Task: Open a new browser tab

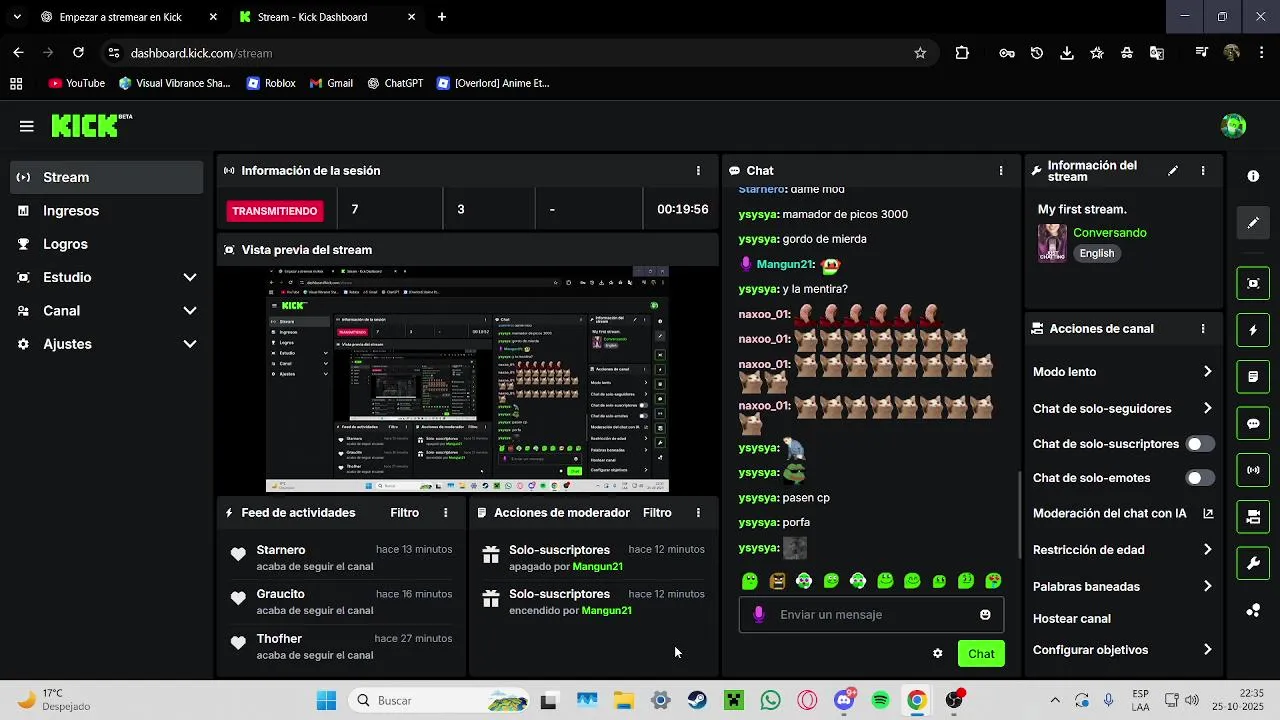Action: (442, 17)
